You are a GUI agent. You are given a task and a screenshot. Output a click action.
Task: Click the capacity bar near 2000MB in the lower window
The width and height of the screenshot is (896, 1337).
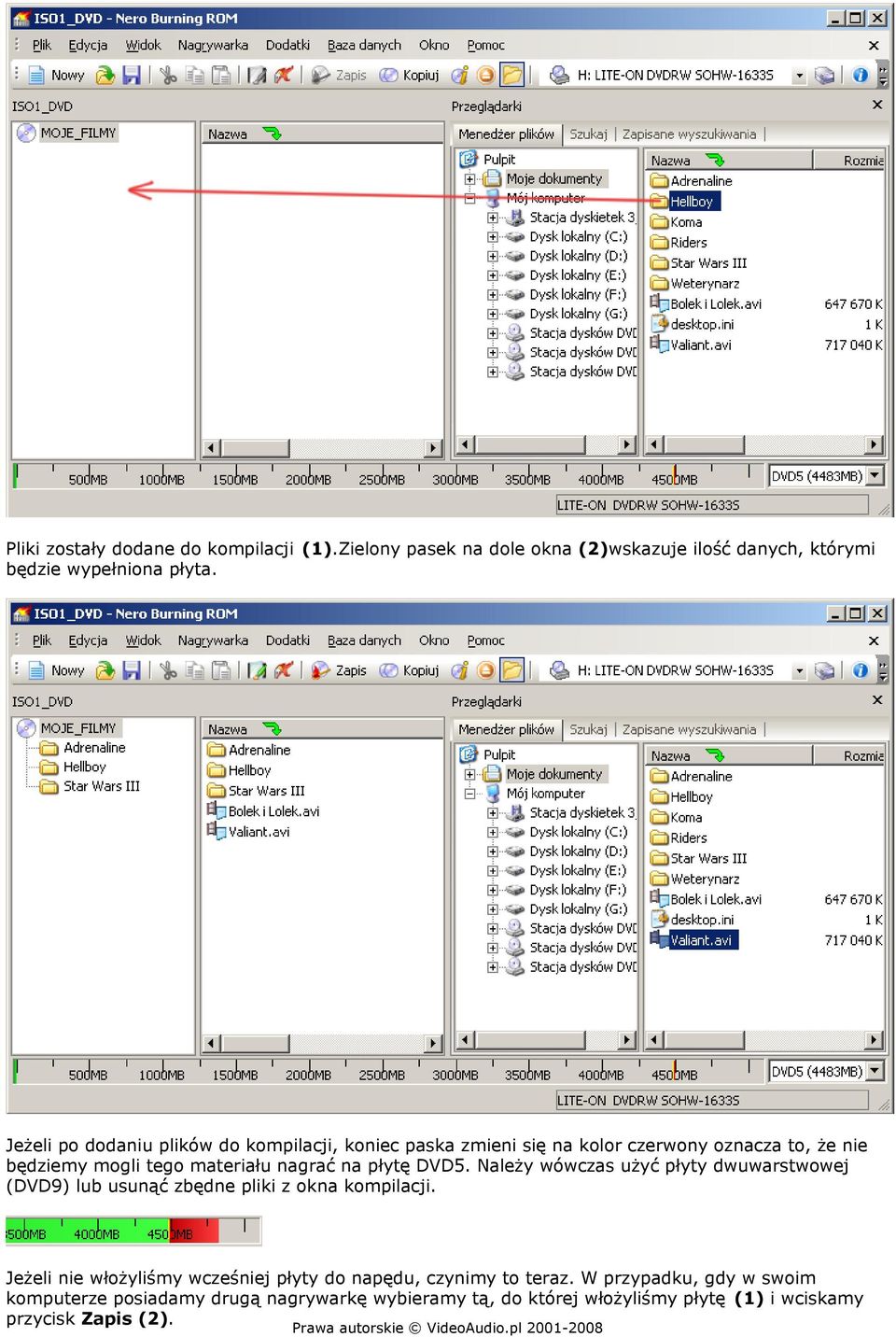(308, 1072)
